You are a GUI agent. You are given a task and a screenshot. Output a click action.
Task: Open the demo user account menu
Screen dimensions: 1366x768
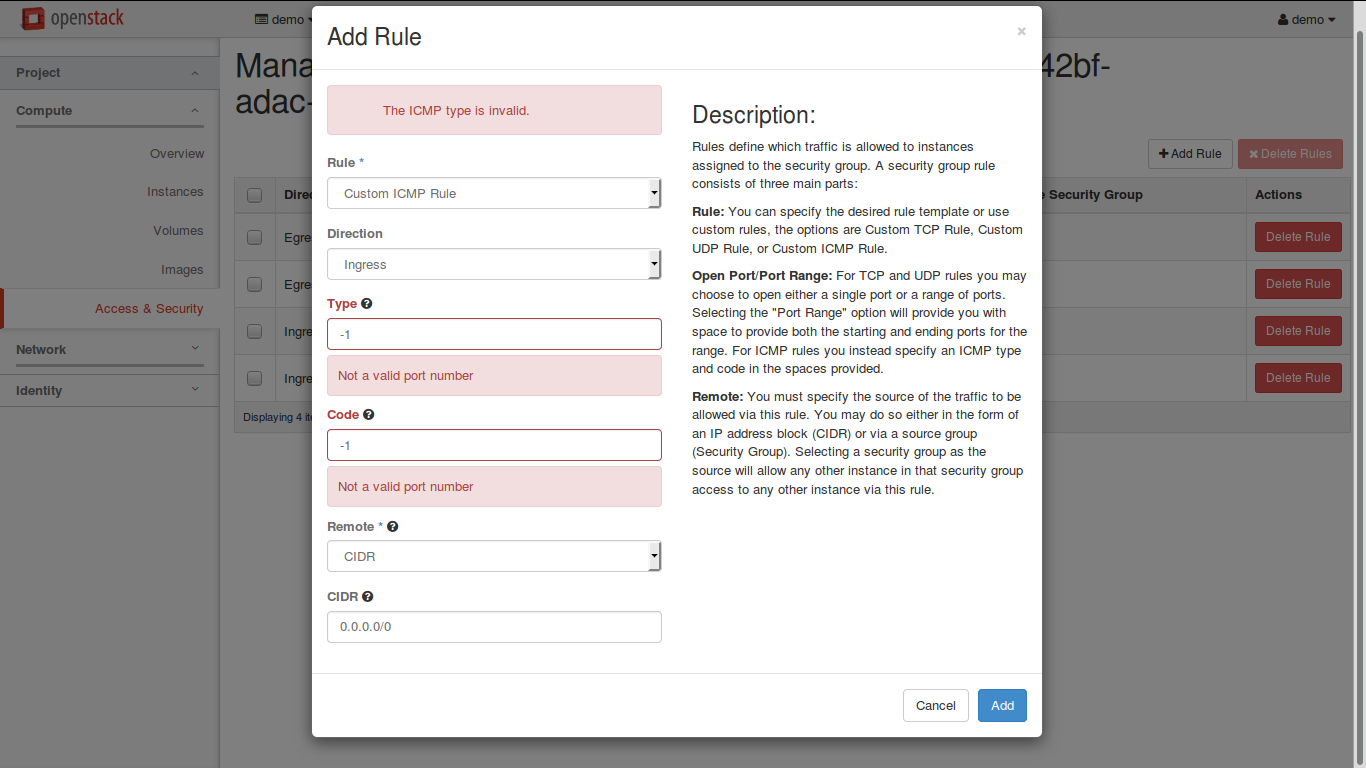coord(1306,20)
